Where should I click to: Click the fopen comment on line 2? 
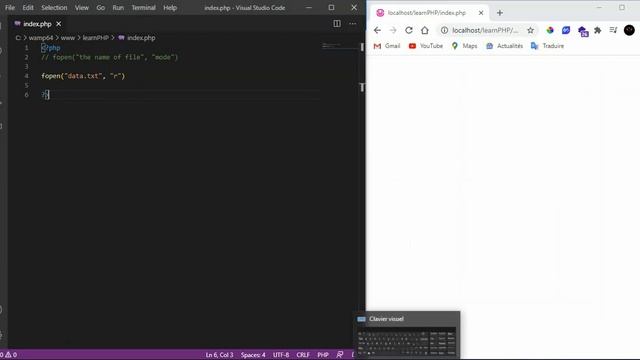(109, 57)
